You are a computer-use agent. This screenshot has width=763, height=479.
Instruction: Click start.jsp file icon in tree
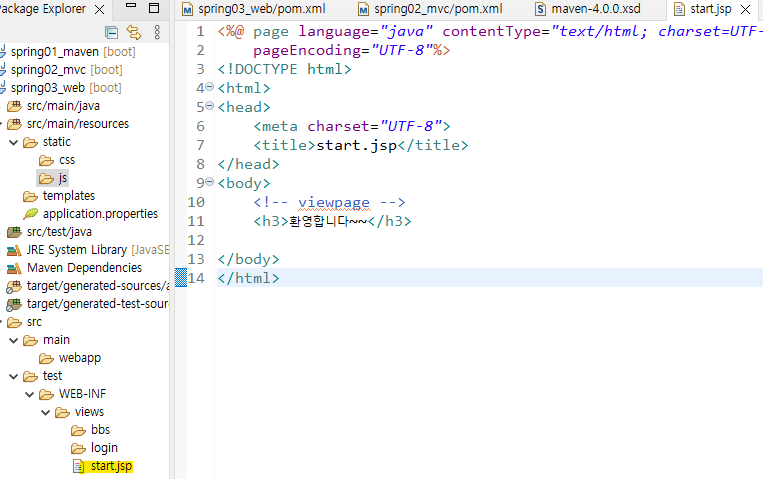click(78, 466)
